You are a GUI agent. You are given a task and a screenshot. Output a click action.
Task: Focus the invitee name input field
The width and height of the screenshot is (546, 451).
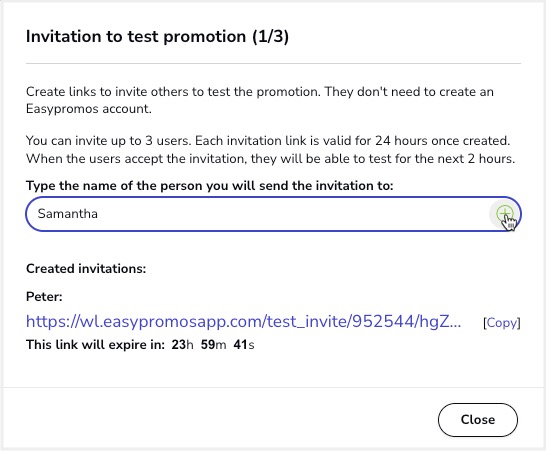tap(273, 214)
